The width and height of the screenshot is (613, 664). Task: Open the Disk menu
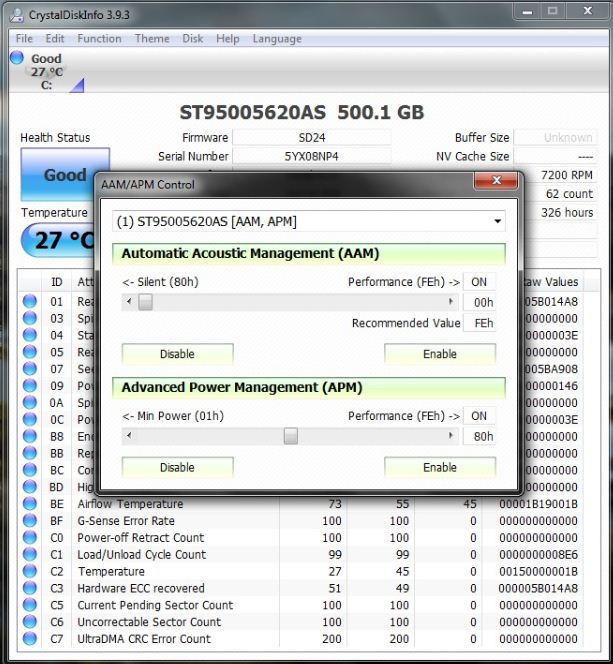click(193, 39)
